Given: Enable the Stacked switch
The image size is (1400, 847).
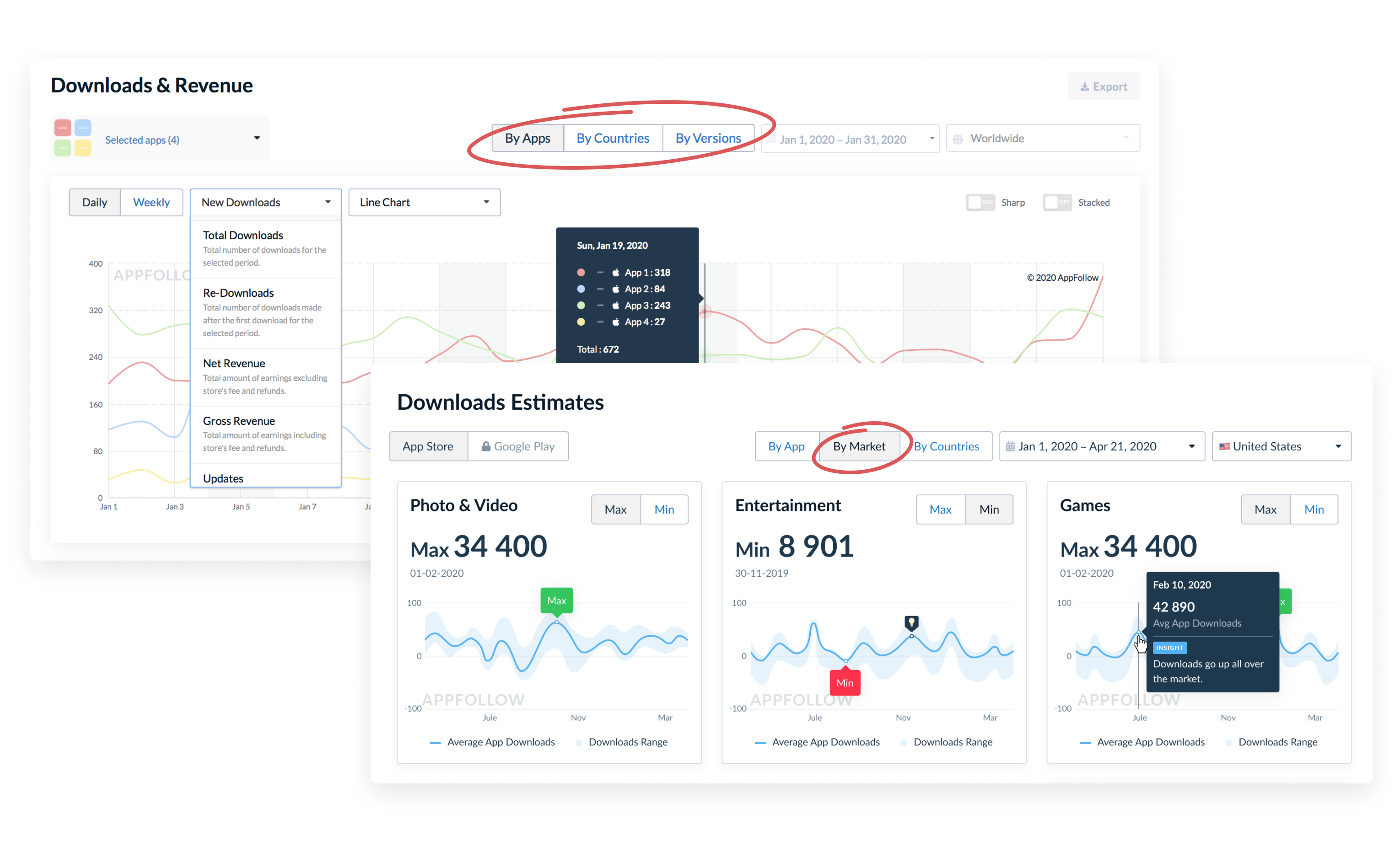Looking at the screenshot, I should coord(1057,202).
